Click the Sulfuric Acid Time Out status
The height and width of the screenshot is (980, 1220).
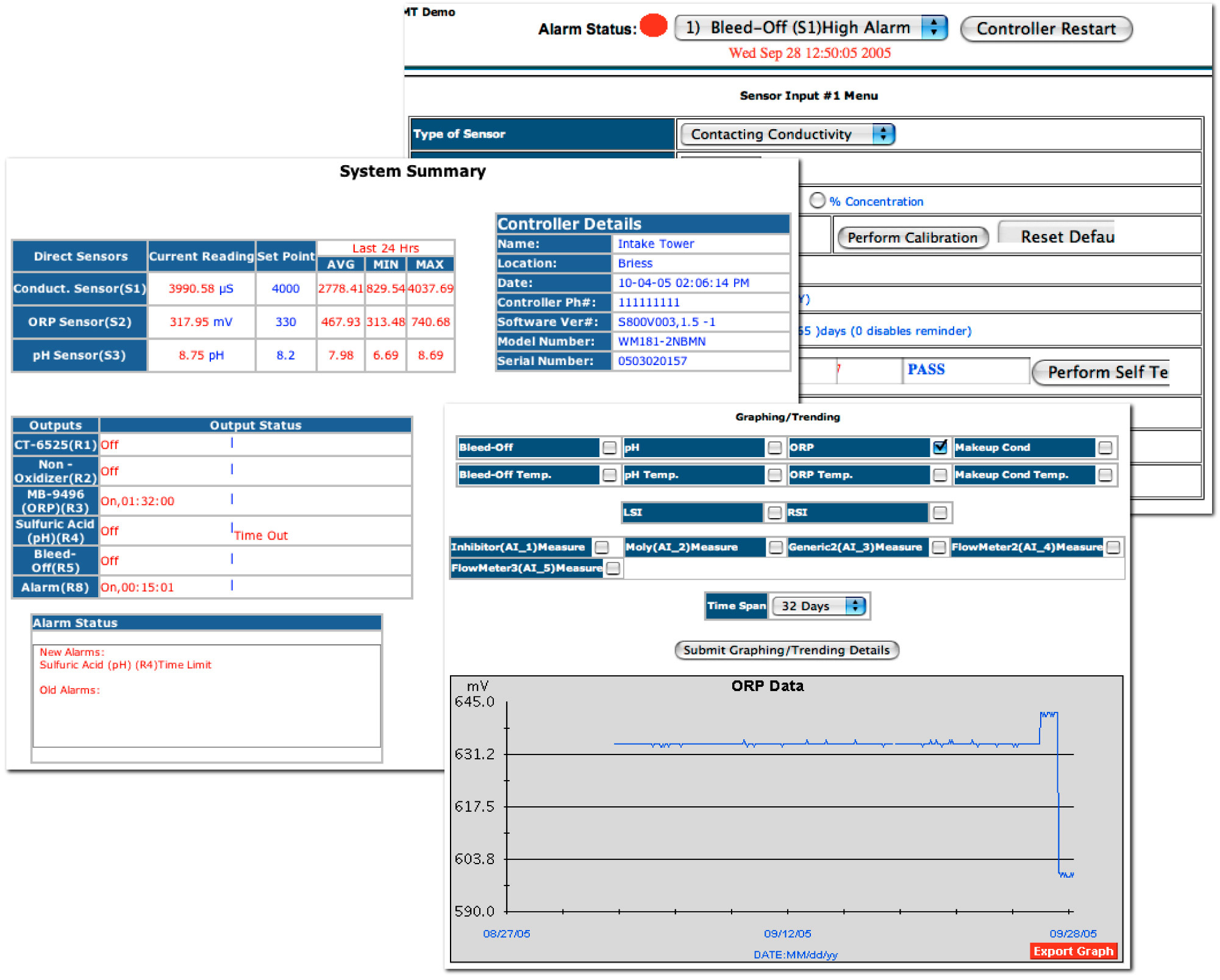coord(261,536)
